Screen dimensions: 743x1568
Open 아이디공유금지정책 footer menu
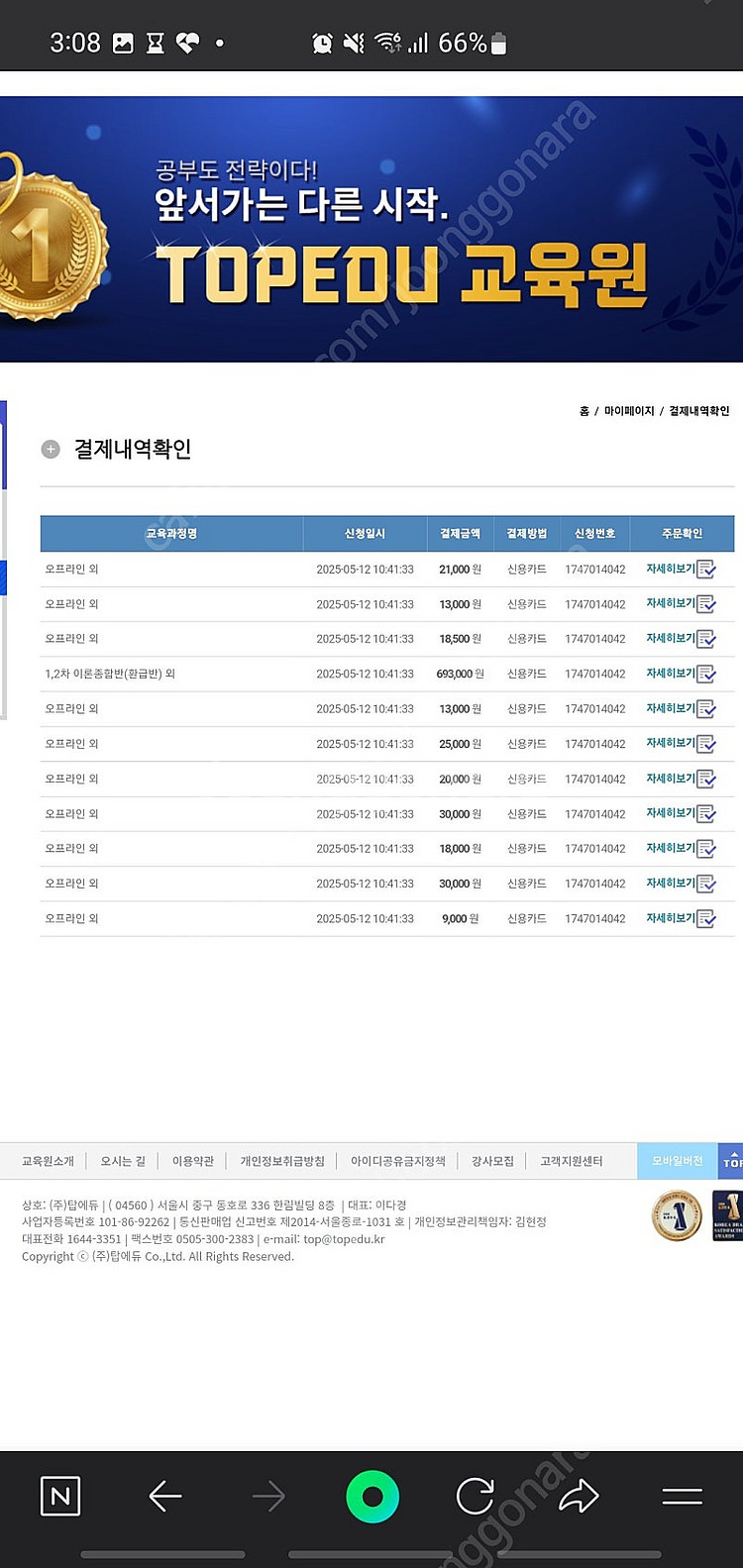[x=398, y=1161]
